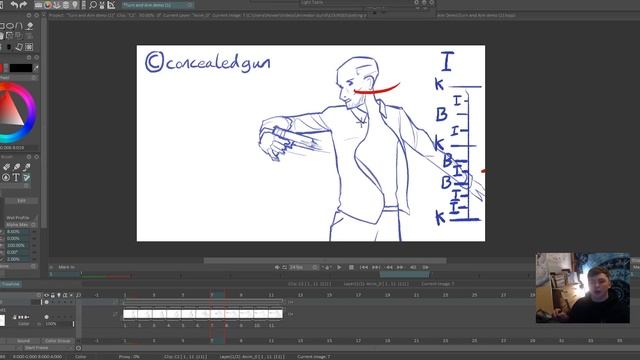Select the curve line shape tool
The image size is (640, 360).
tap(19, 26)
